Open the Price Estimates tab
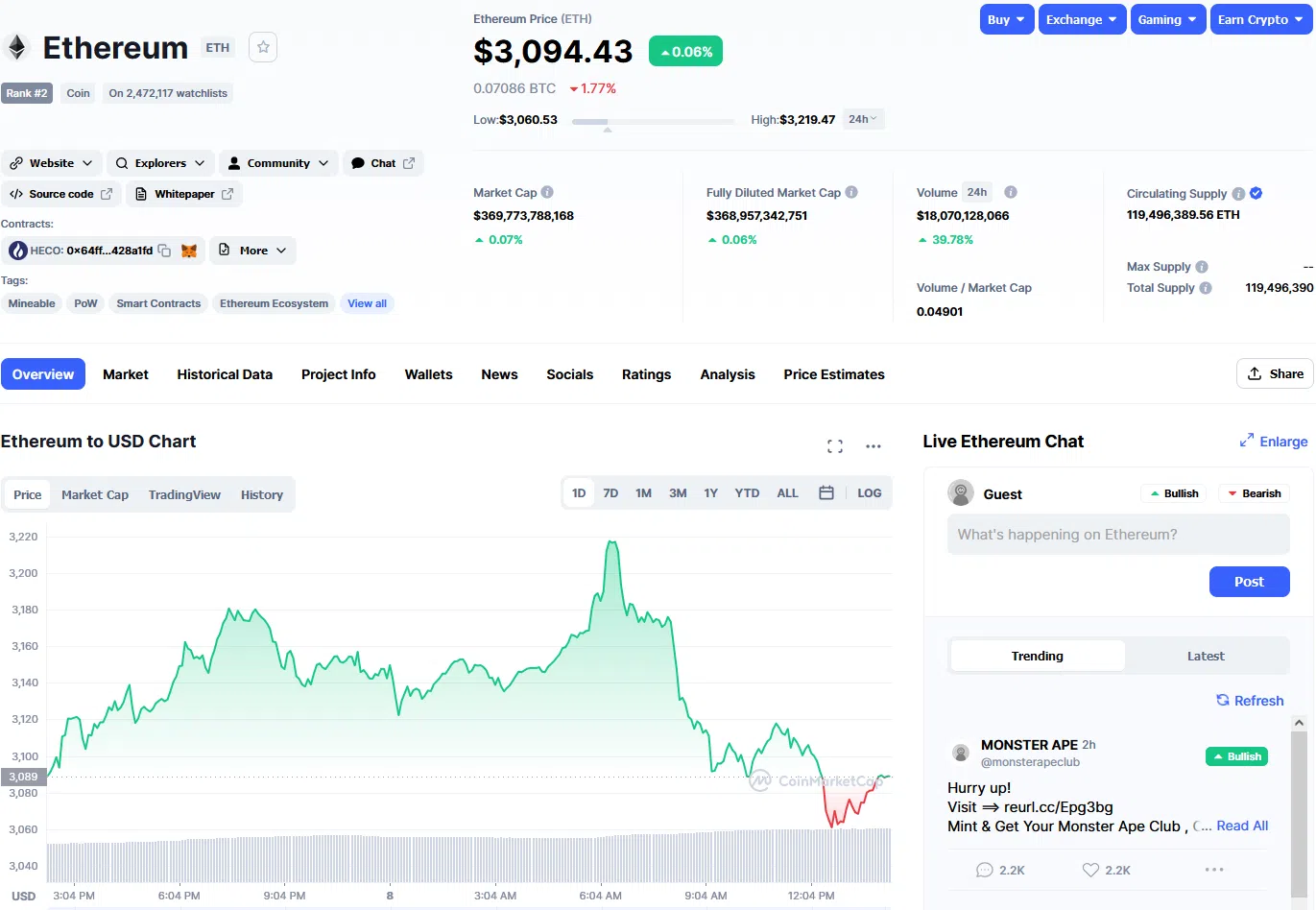 click(x=834, y=374)
